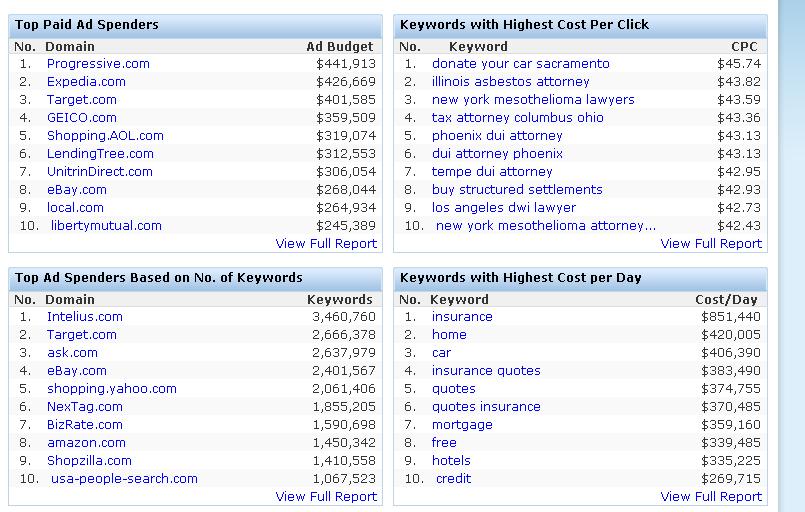Open the 'quotes insurance' keyword
The image size is (805, 512).
486,407
